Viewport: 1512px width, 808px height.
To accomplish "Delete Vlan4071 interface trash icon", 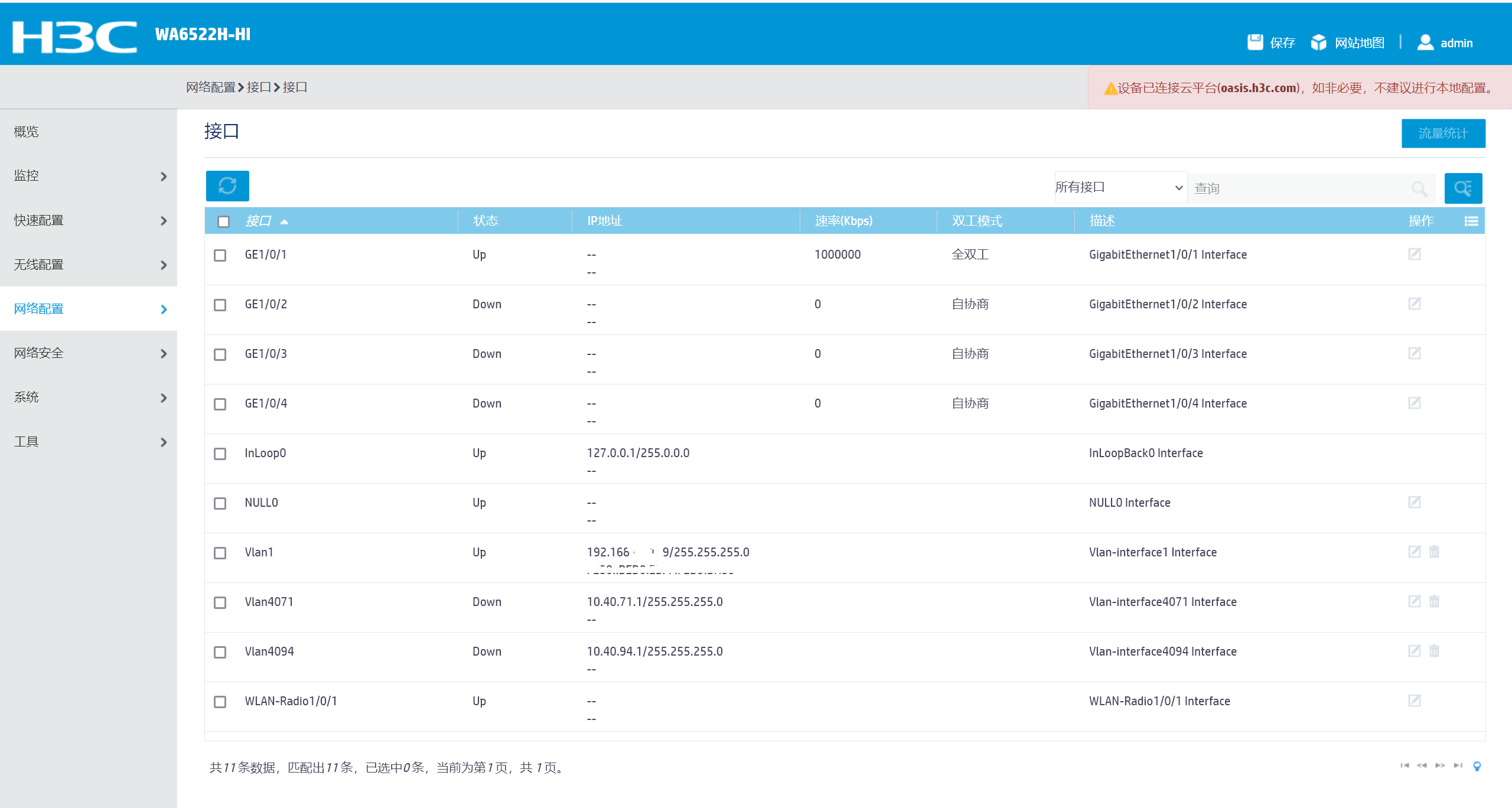I will point(1434,601).
